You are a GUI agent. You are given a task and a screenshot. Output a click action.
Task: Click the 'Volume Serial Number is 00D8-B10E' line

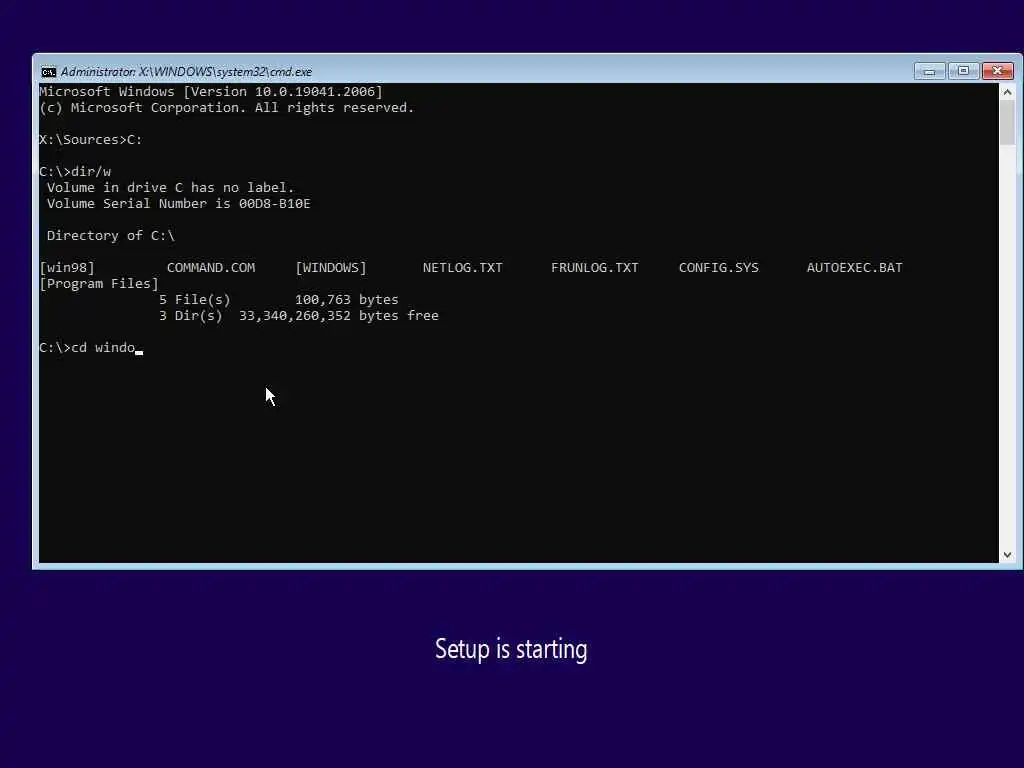point(178,204)
